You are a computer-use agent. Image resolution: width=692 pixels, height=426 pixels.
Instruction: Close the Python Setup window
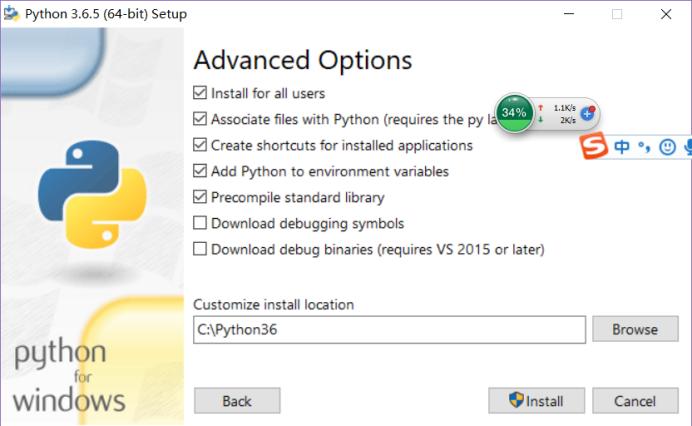coord(666,14)
